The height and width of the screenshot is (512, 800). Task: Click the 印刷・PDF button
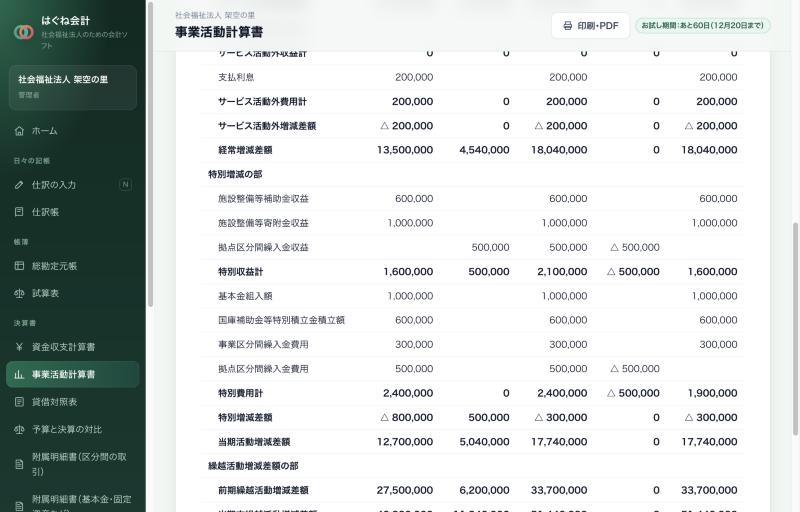(x=590, y=25)
